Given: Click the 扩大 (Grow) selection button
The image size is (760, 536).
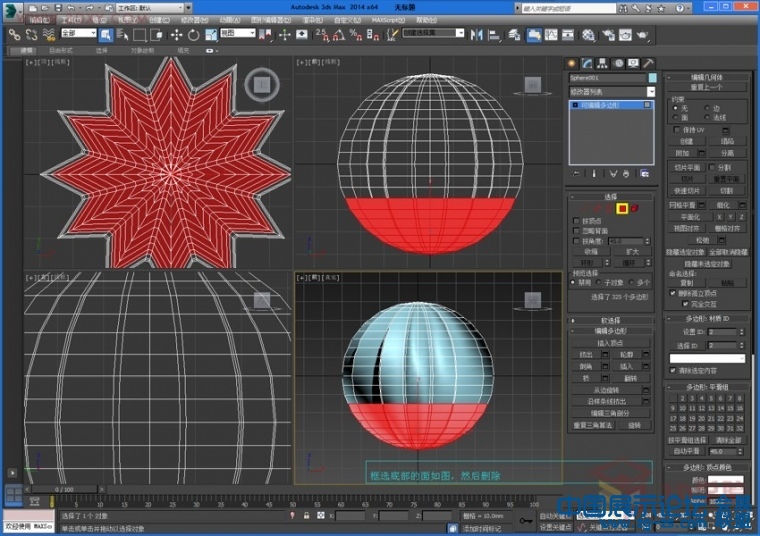Looking at the screenshot, I should pos(633,252).
